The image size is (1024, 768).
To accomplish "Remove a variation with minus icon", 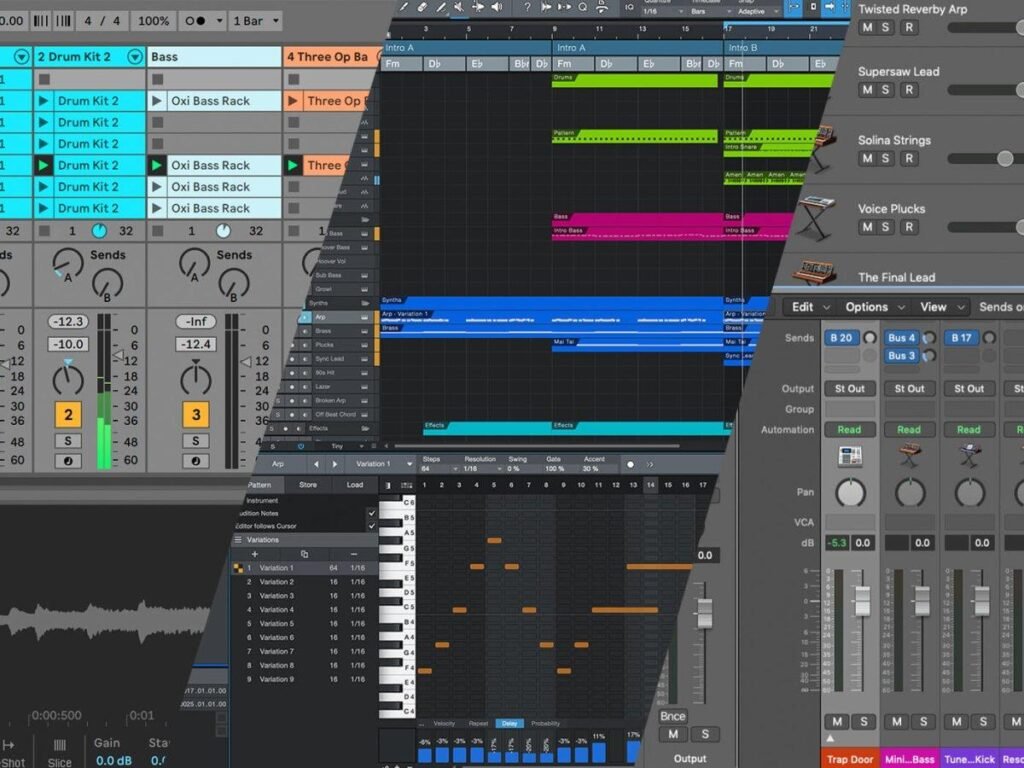I will [353, 554].
